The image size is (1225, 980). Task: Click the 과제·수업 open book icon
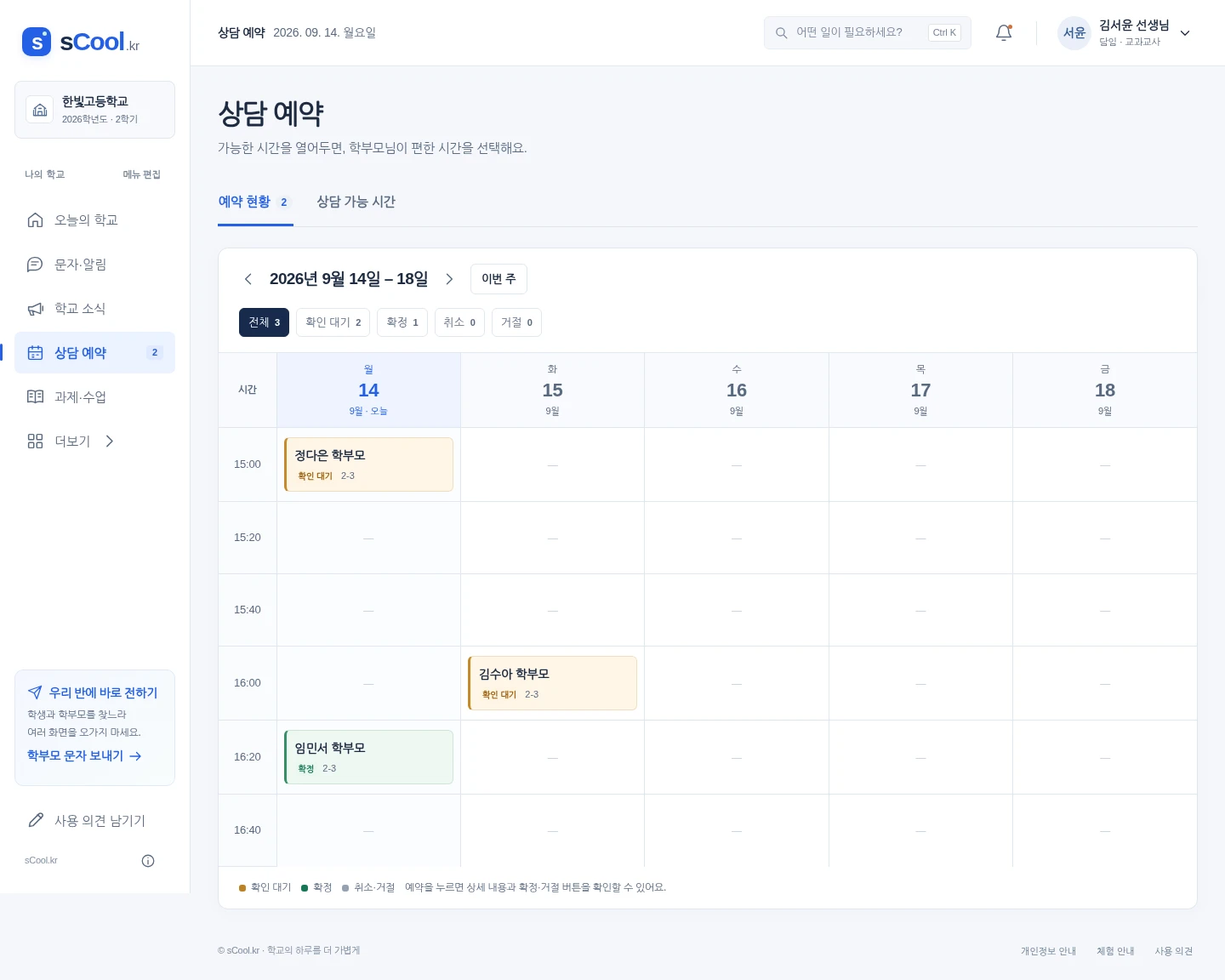pos(35,397)
